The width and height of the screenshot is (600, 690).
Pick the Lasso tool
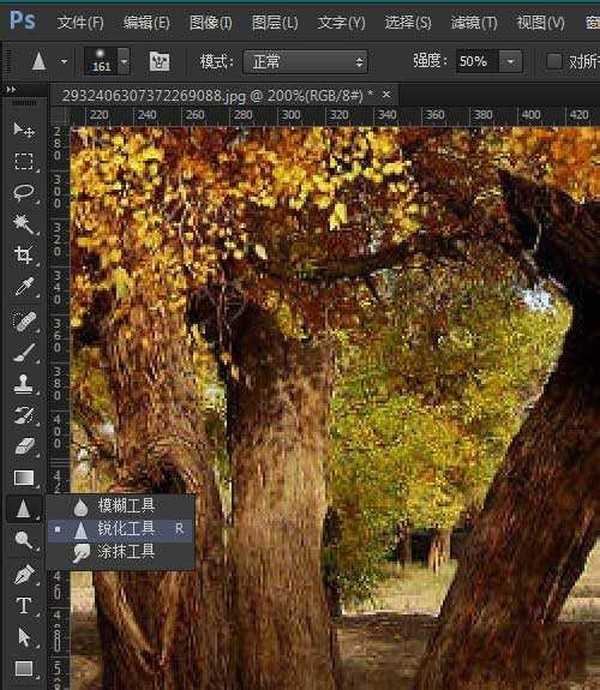tap(24, 192)
